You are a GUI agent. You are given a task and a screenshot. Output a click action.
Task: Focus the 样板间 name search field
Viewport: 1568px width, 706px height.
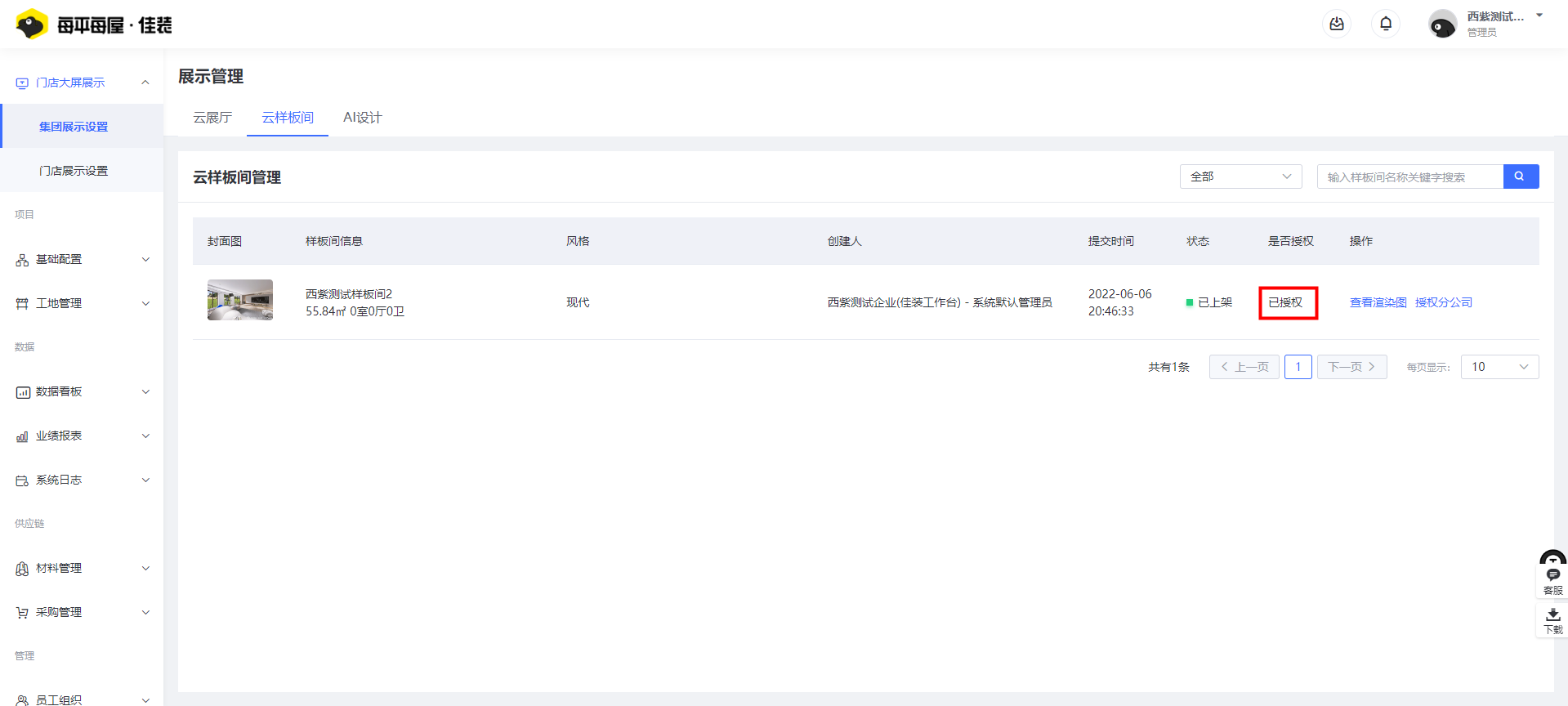(1410, 176)
